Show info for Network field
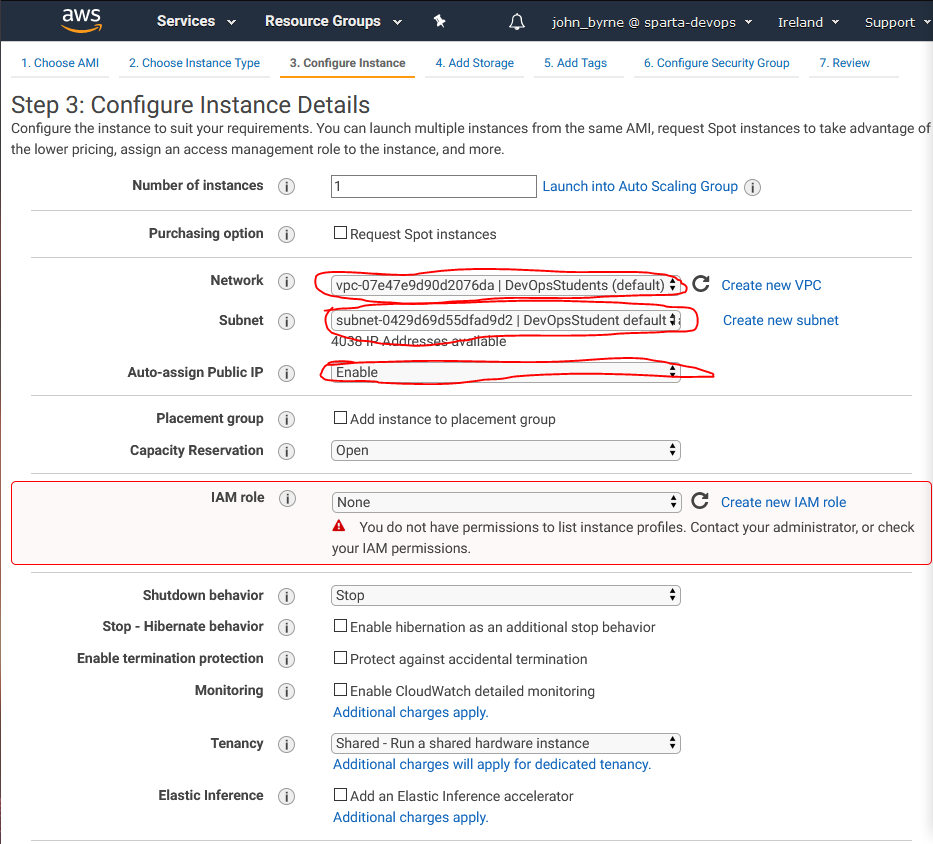This screenshot has height=844, width=933. pos(286,281)
